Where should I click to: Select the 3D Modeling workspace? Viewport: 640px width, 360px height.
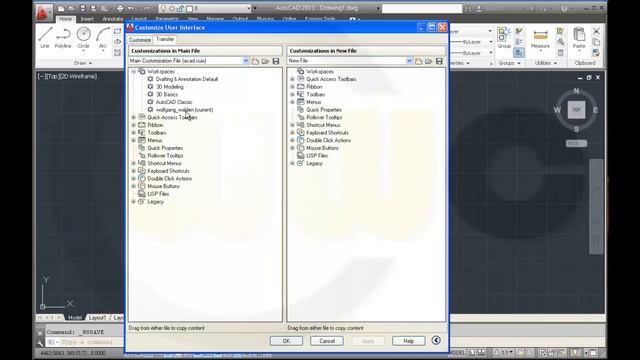[169, 87]
